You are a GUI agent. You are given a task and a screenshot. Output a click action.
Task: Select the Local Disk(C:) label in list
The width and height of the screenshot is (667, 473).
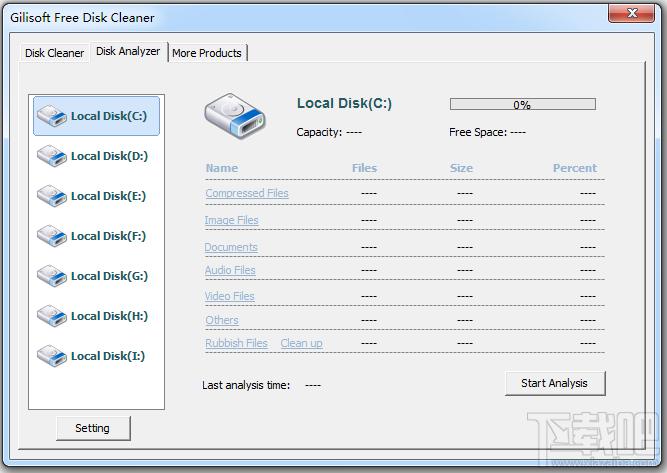(x=109, y=116)
